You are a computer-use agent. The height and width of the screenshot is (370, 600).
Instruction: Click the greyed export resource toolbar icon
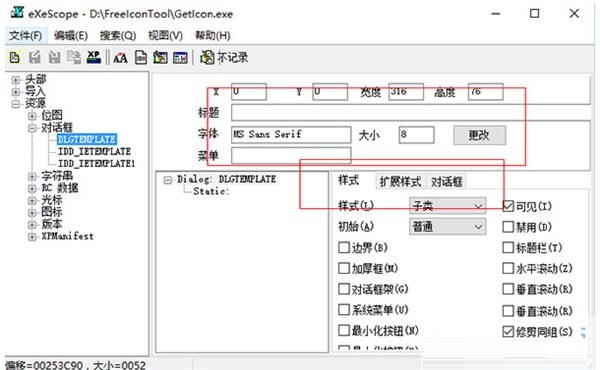pos(34,58)
